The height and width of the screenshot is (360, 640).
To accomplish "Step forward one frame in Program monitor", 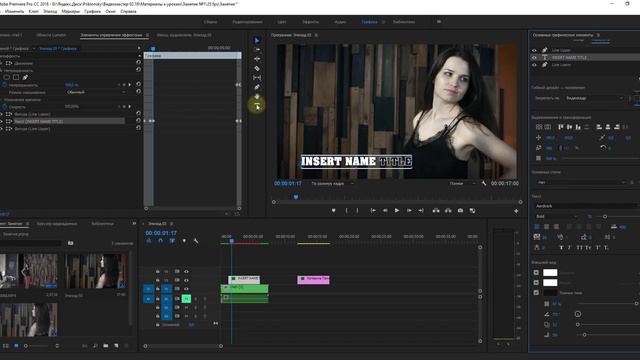I will [x=409, y=211].
